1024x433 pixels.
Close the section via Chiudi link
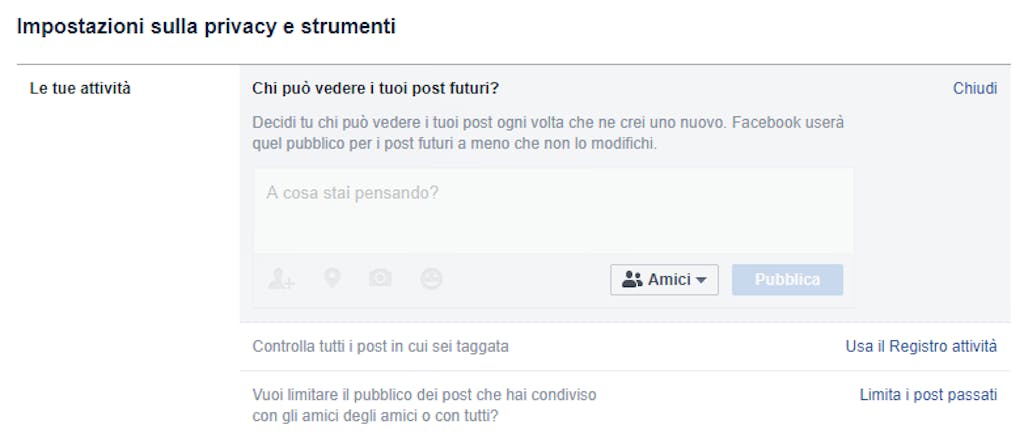point(975,88)
